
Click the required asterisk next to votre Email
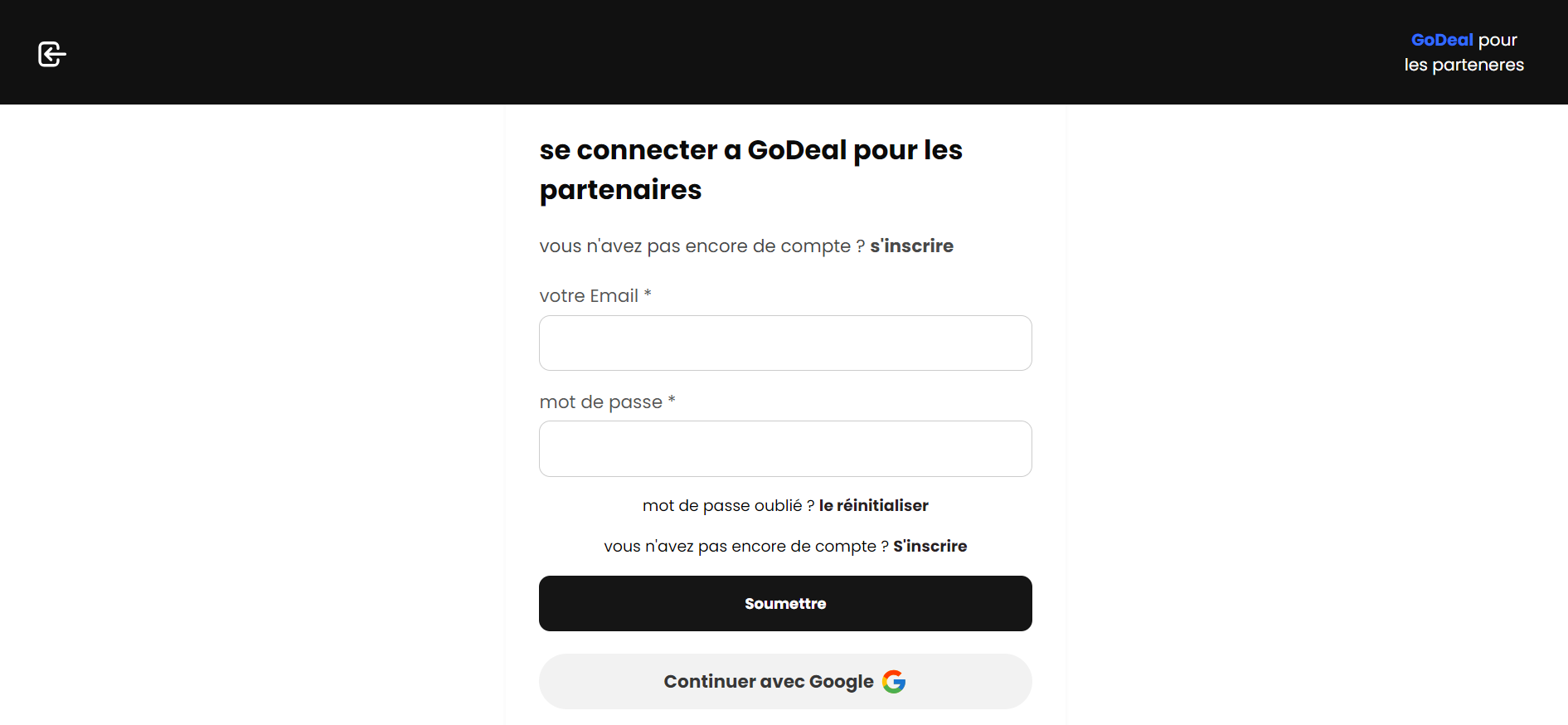pyautogui.click(x=648, y=294)
